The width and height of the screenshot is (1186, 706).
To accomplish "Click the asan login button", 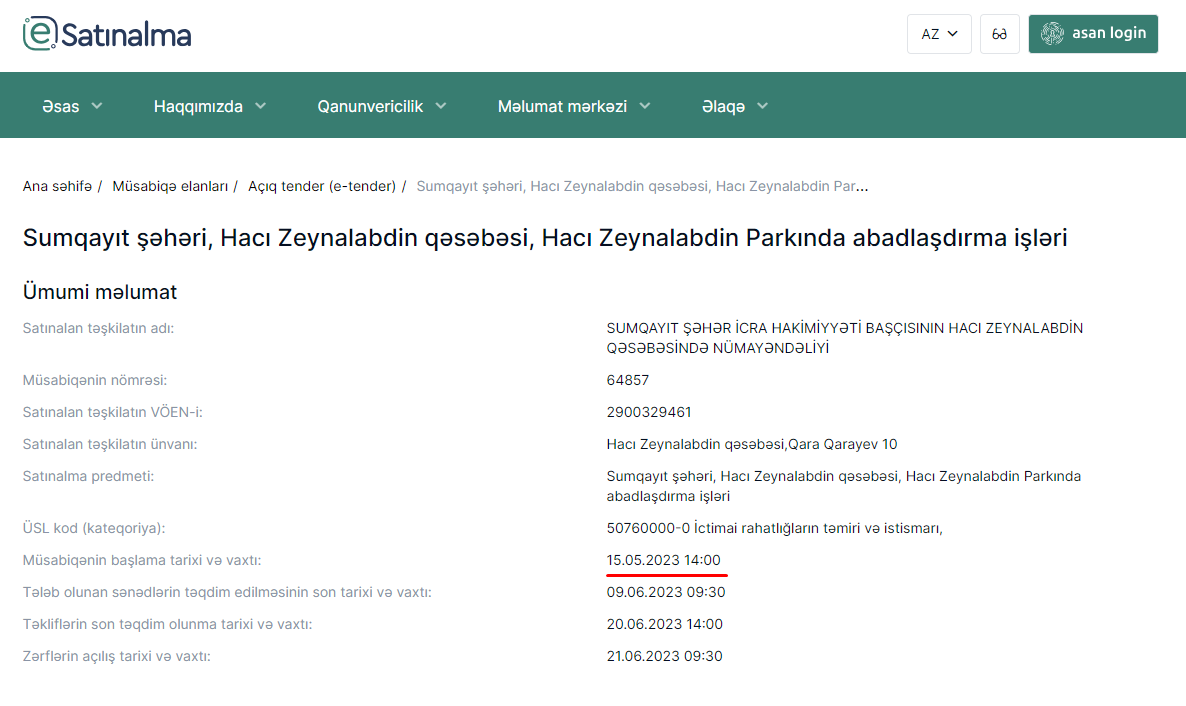I will coord(1093,34).
